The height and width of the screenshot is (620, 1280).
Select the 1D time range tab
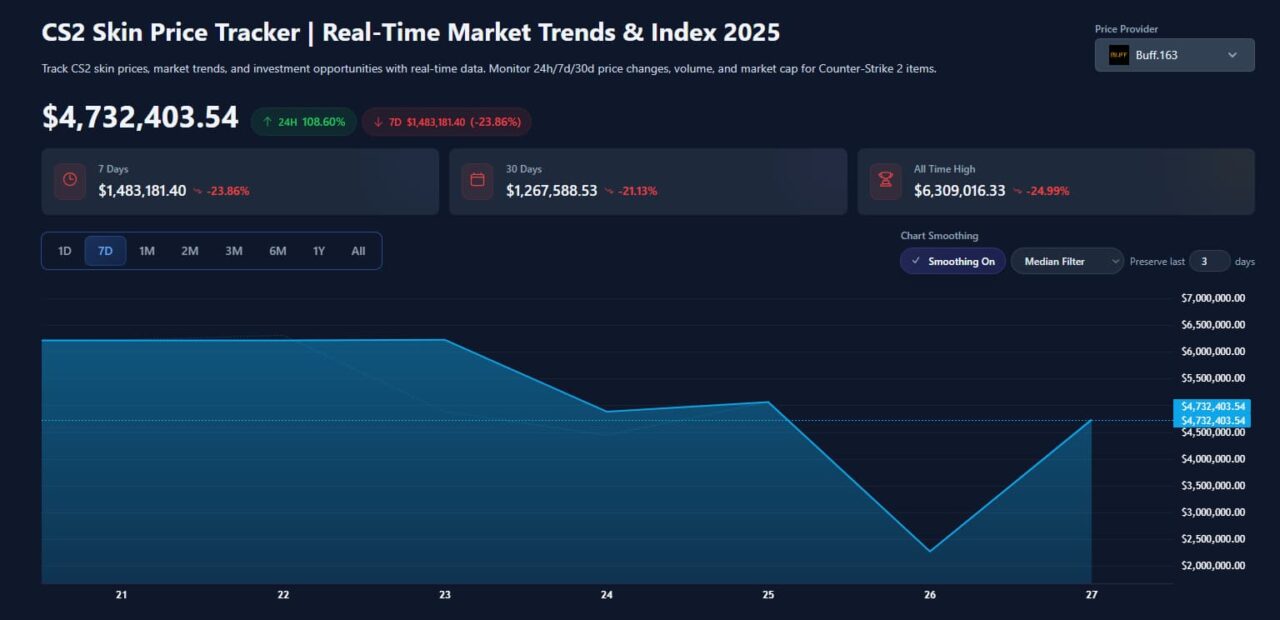click(x=65, y=251)
